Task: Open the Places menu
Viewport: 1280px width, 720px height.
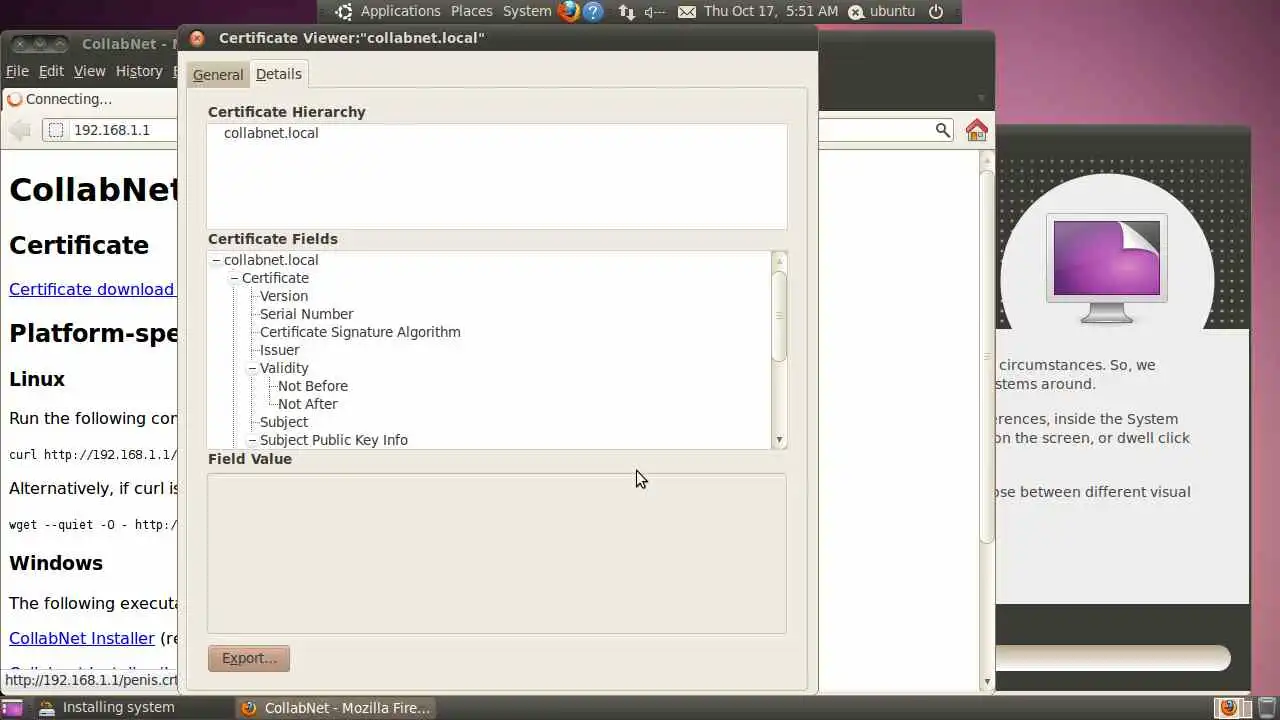Action: (471, 11)
